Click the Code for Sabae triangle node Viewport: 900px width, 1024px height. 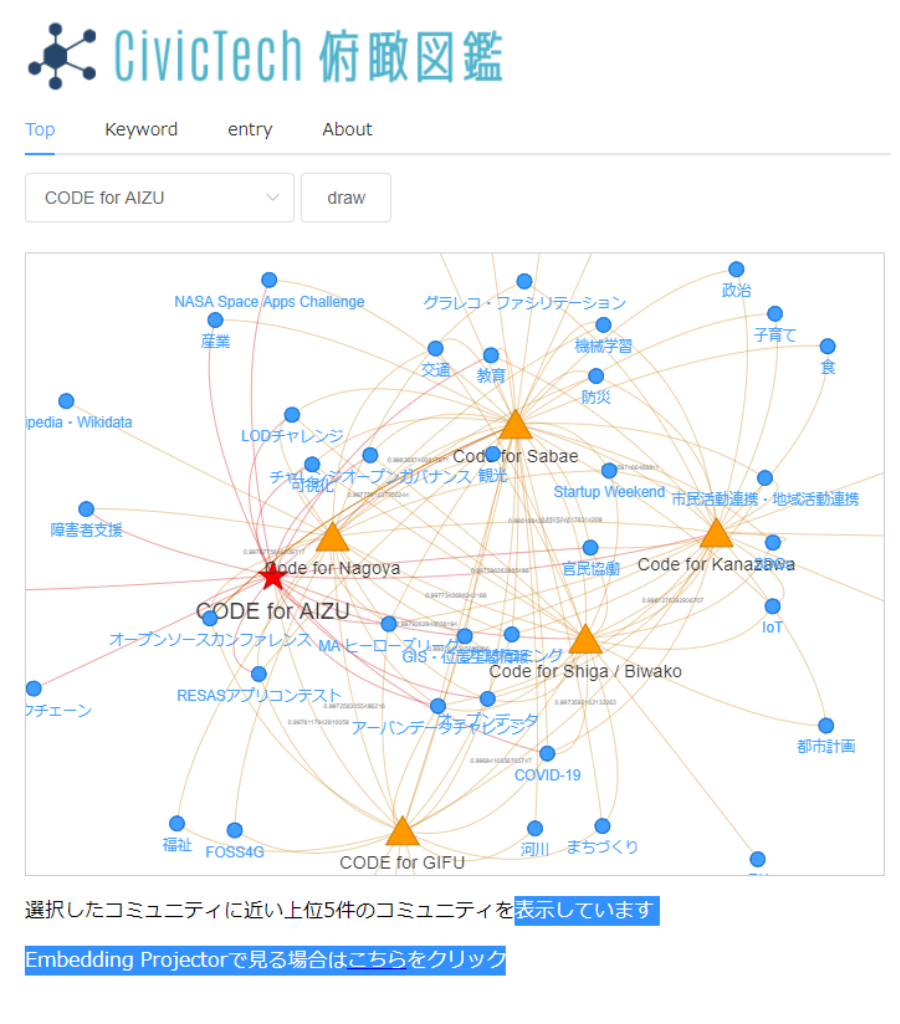[x=515, y=424]
